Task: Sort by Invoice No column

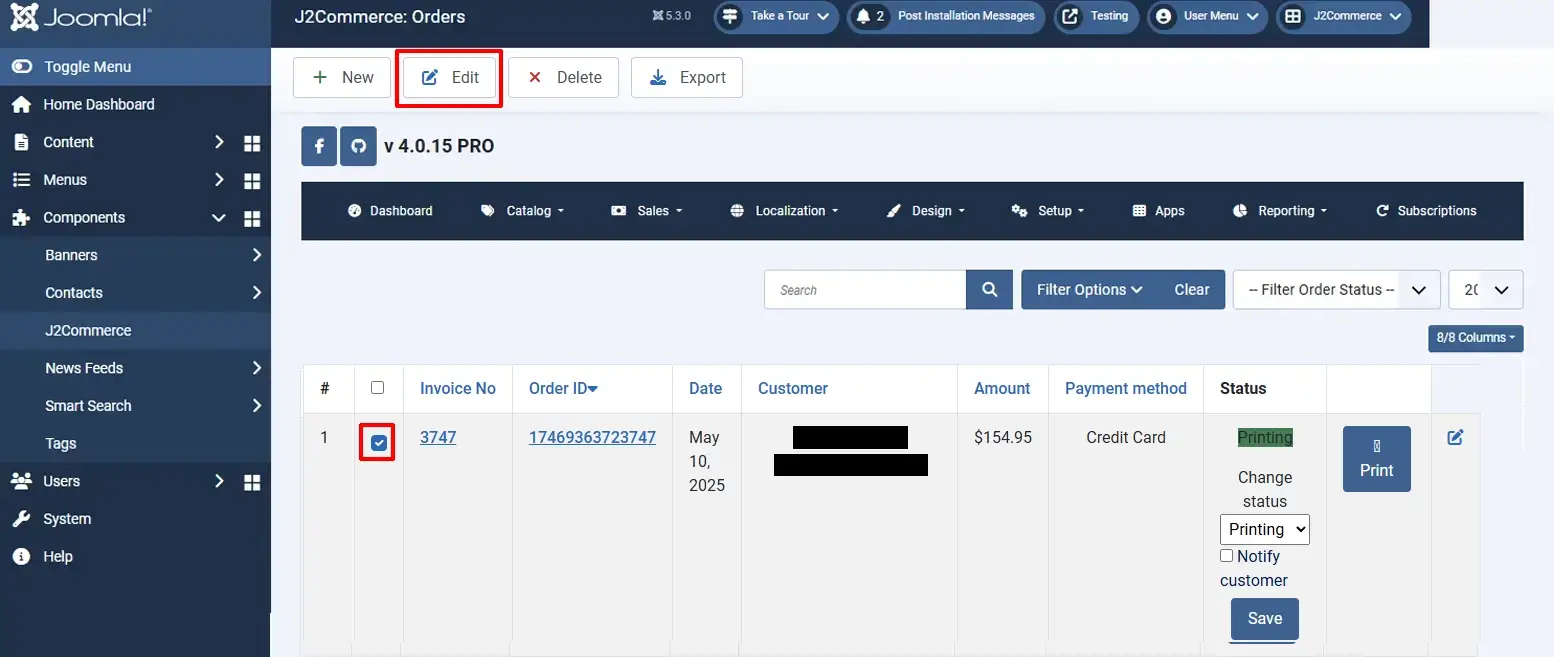Action: tap(458, 388)
